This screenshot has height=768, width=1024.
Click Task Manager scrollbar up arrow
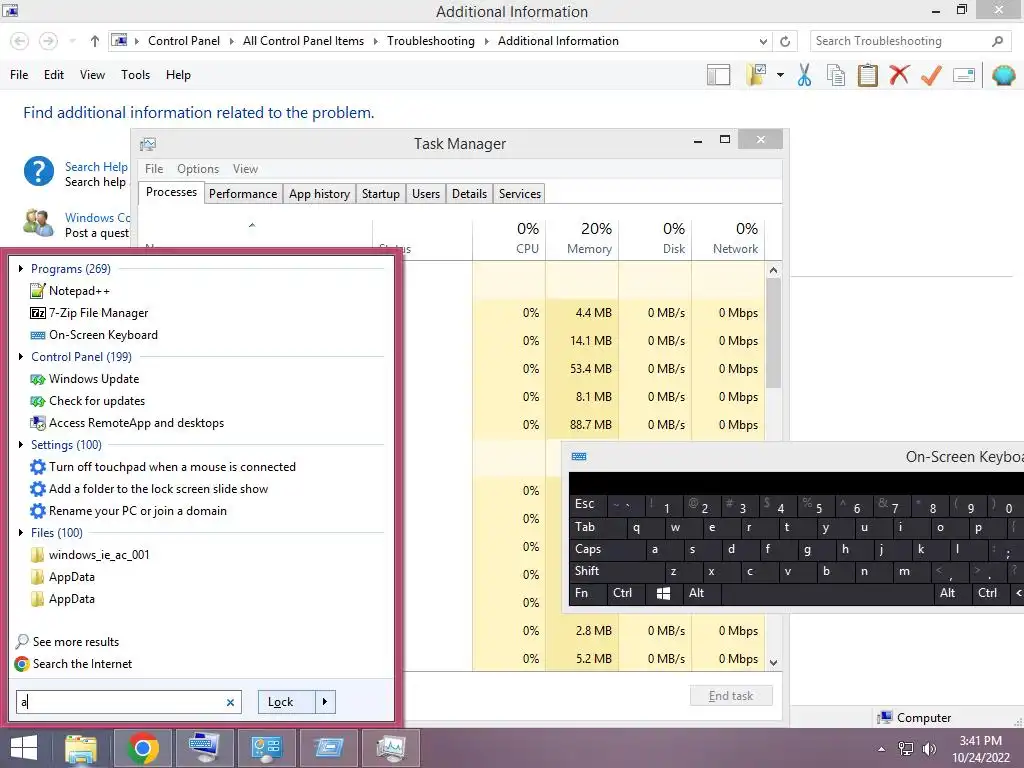773,270
